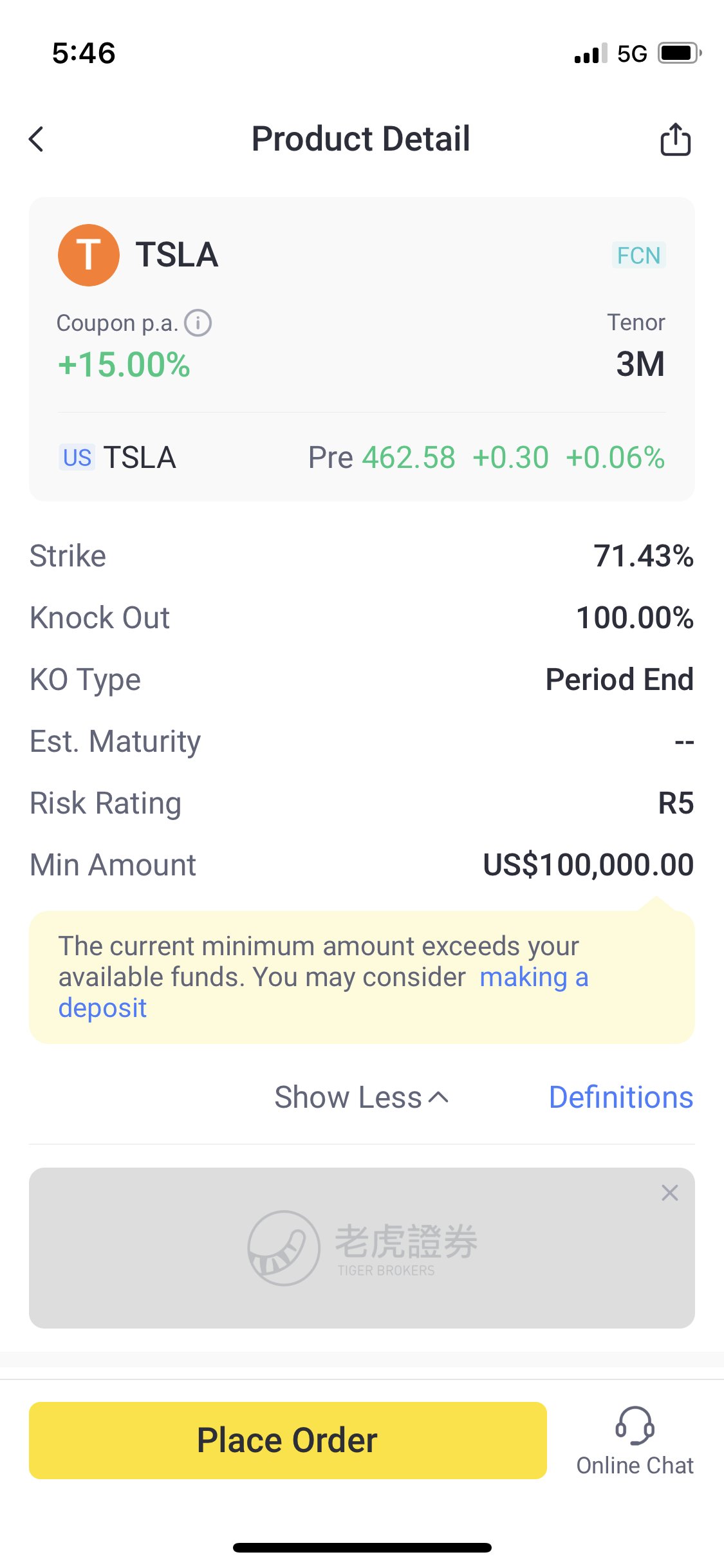Open the Definitions link
Screen dimensions: 724x1568
[620, 1097]
